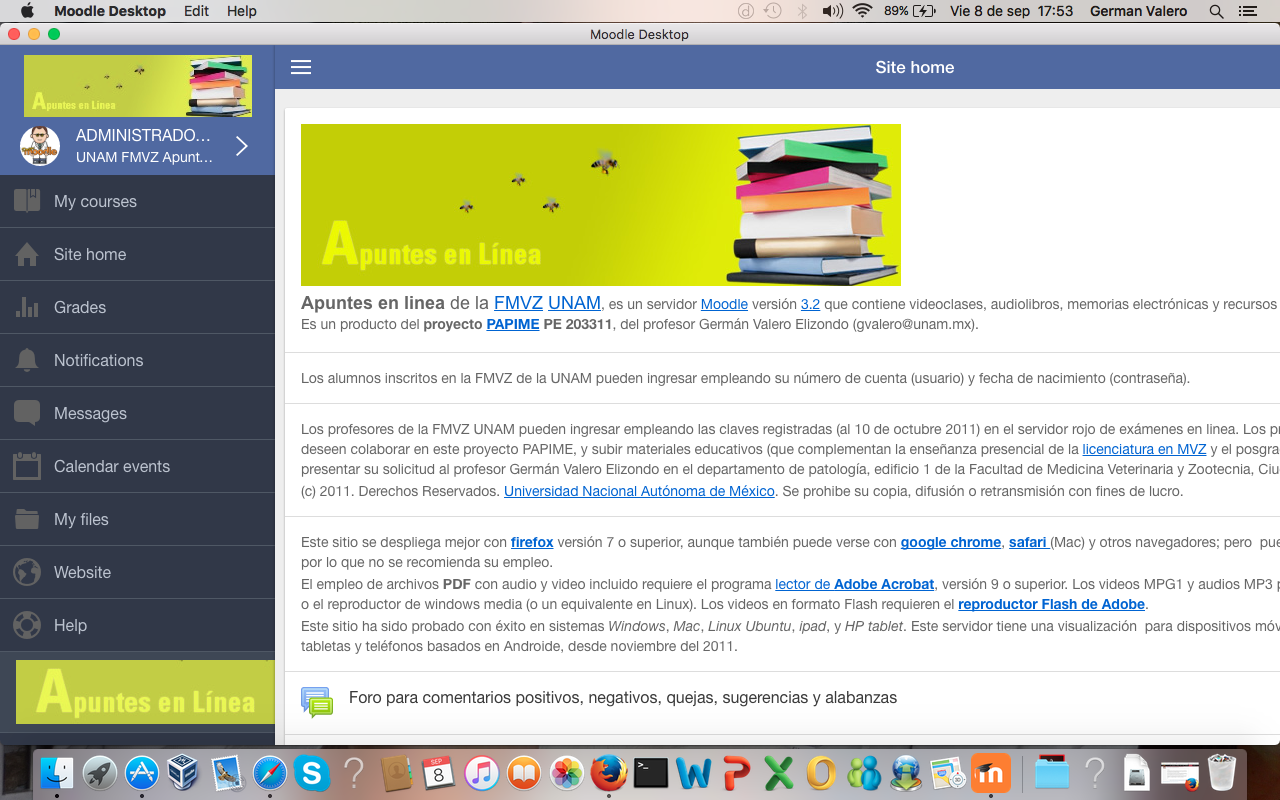1280x800 pixels.
Task: Open Terminal from the dock
Action: click(651, 772)
